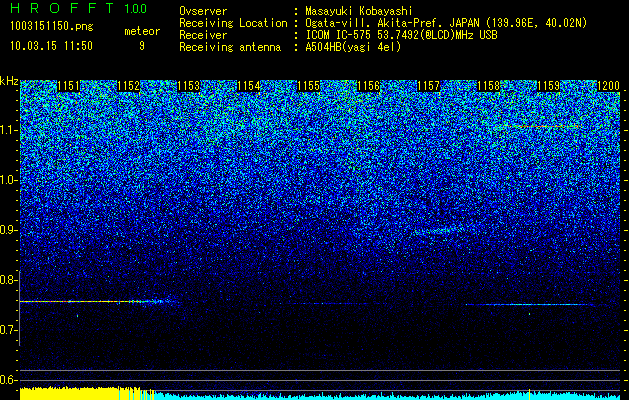The image size is (629, 400).
Task: Click the 1.1 kHz axis label
Action: click(x=8, y=130)
